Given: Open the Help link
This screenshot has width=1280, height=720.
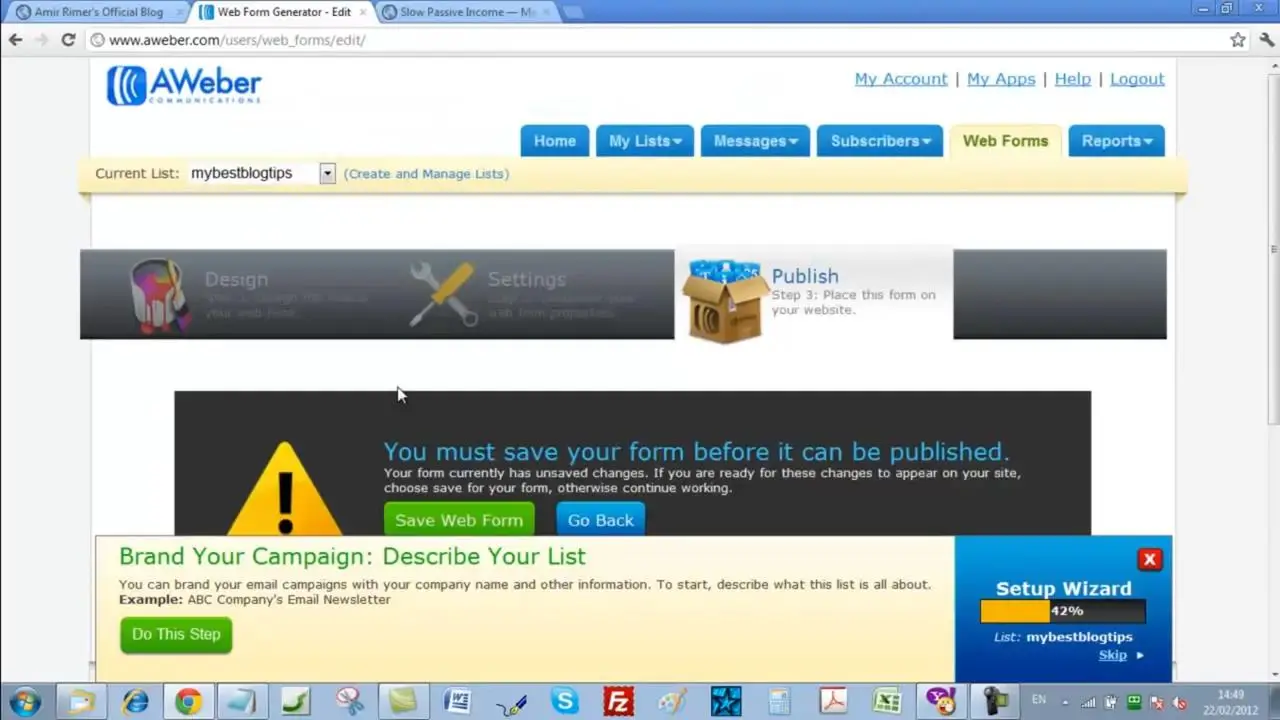Looking at the screenshot, I should [x=1072, y=79].
